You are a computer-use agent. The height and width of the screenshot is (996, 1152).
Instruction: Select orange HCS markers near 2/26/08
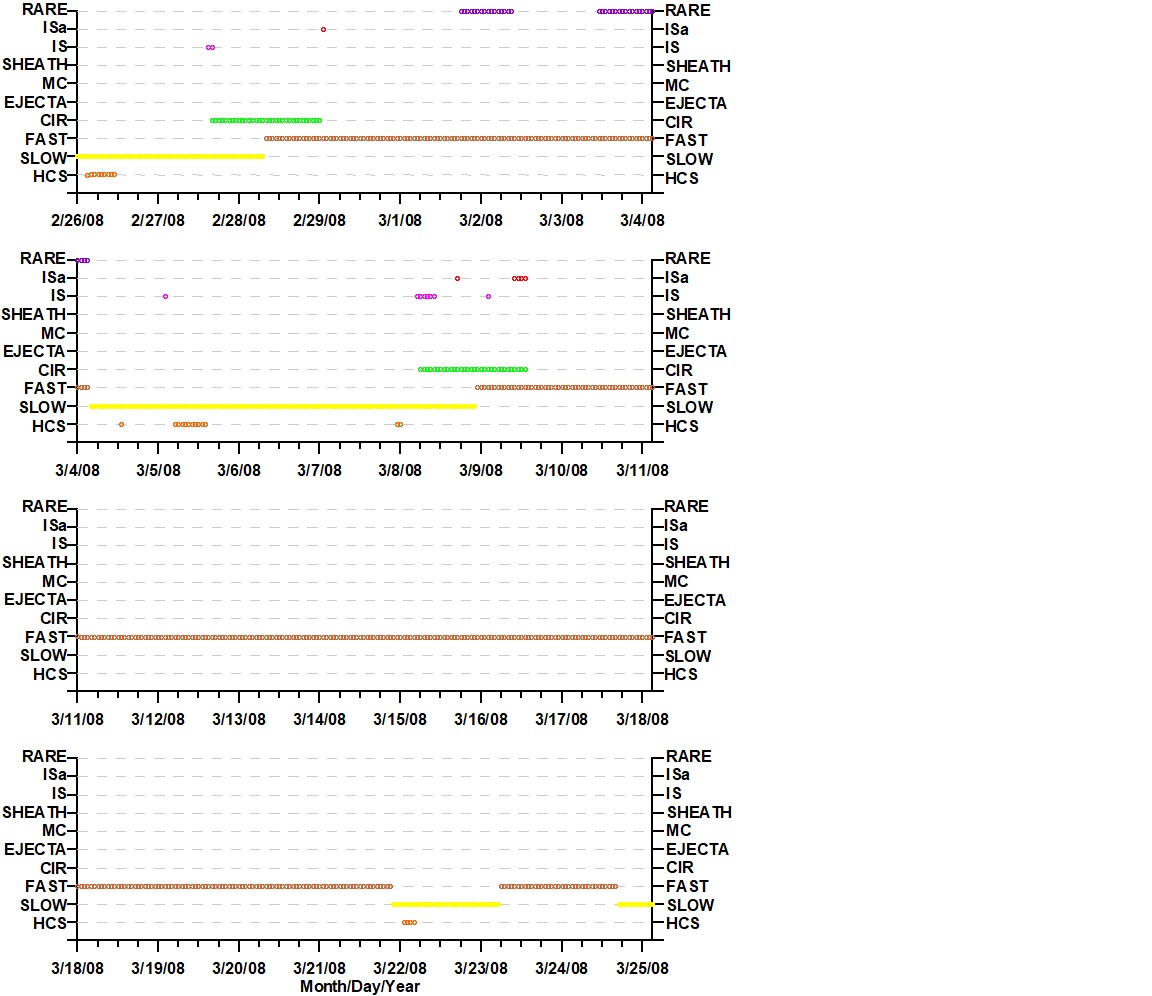(101, 175)
